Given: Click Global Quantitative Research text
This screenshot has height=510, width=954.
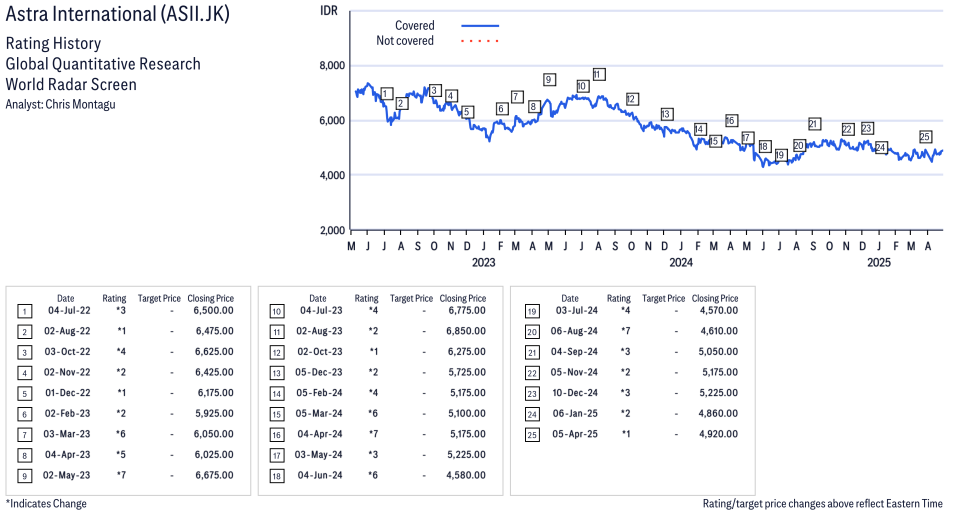Looking at the screenshot, I should (103, 64).
